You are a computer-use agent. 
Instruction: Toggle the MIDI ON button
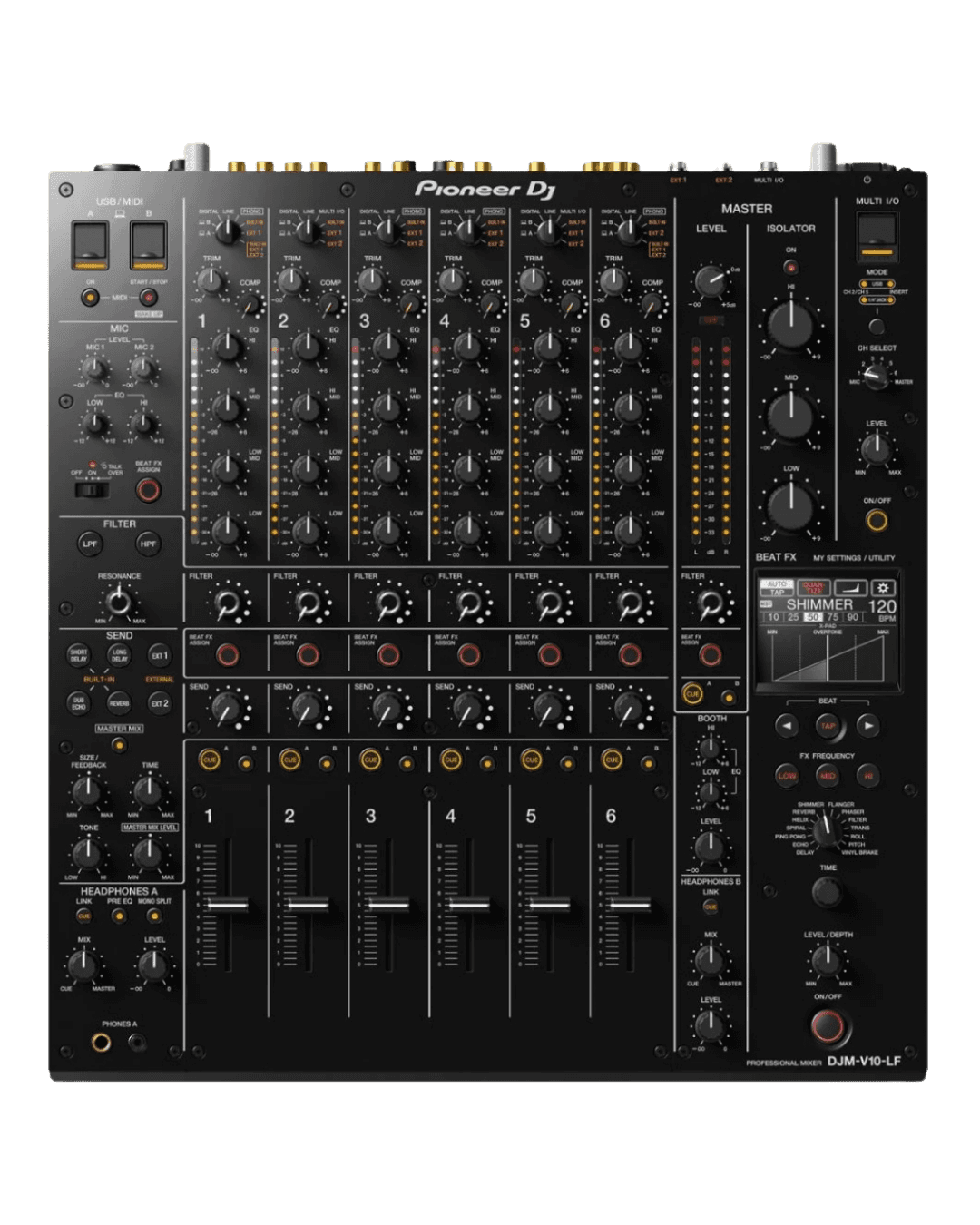(x=90, y=297)
